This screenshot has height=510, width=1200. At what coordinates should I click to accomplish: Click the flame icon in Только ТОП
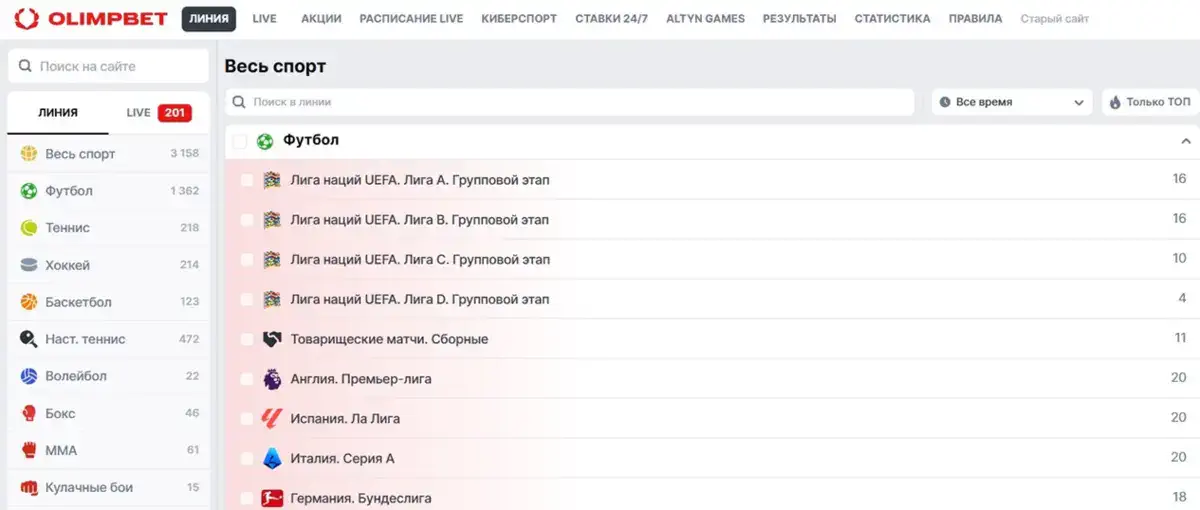pyautogui.click(x=1116, y=102)
